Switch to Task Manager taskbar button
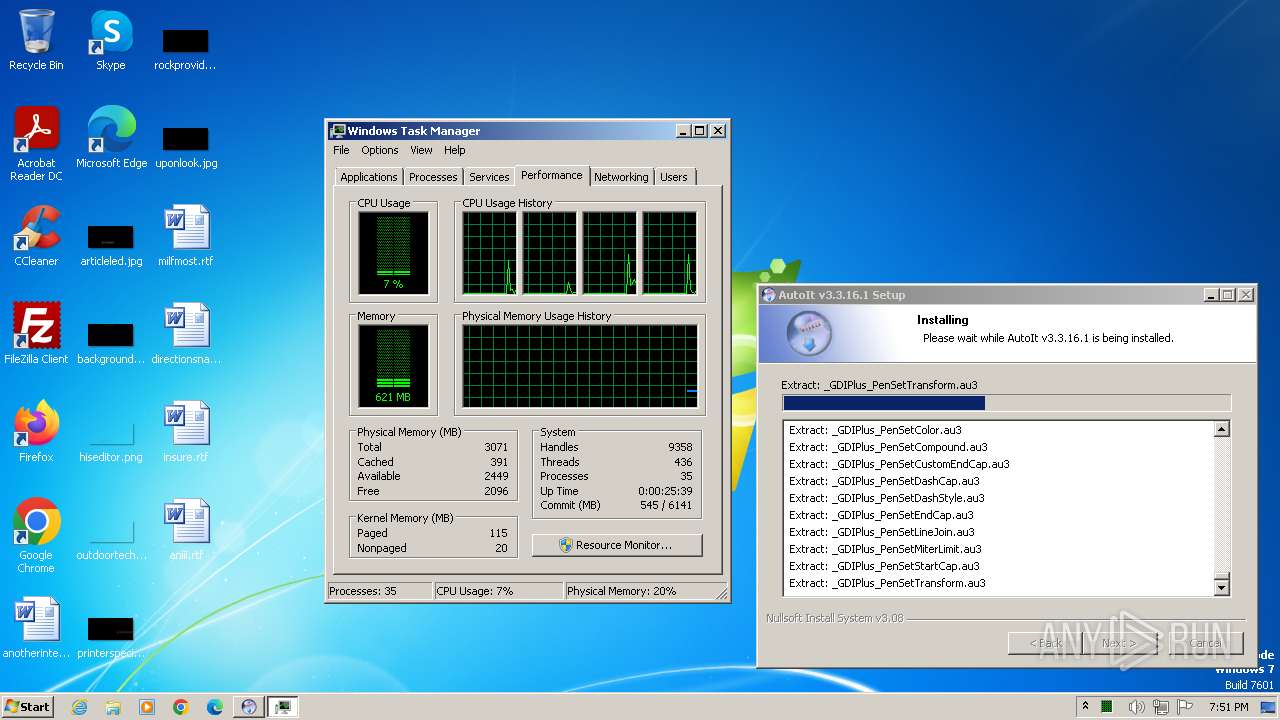The image size is (1280, 720). coord(283,707)
